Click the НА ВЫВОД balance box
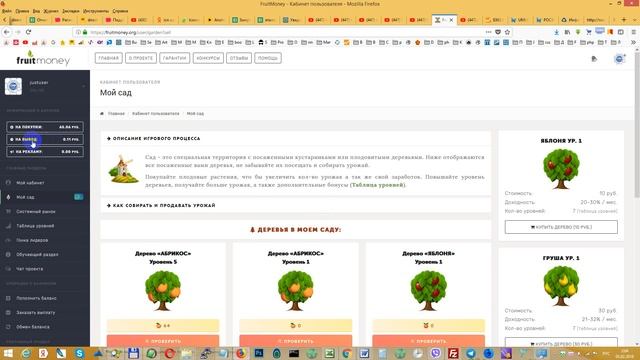The height and width of the screenshot is (360, 640). tap(45, 139)
